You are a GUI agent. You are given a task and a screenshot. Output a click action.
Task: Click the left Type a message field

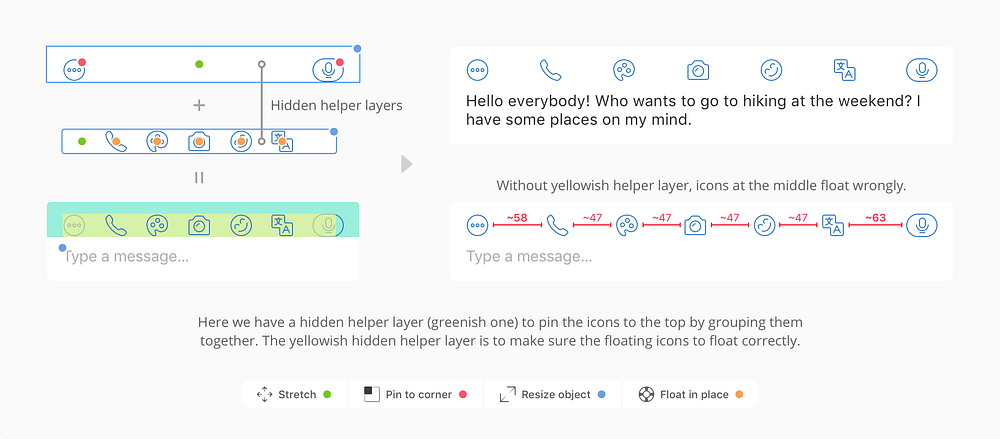pos(203,258)
